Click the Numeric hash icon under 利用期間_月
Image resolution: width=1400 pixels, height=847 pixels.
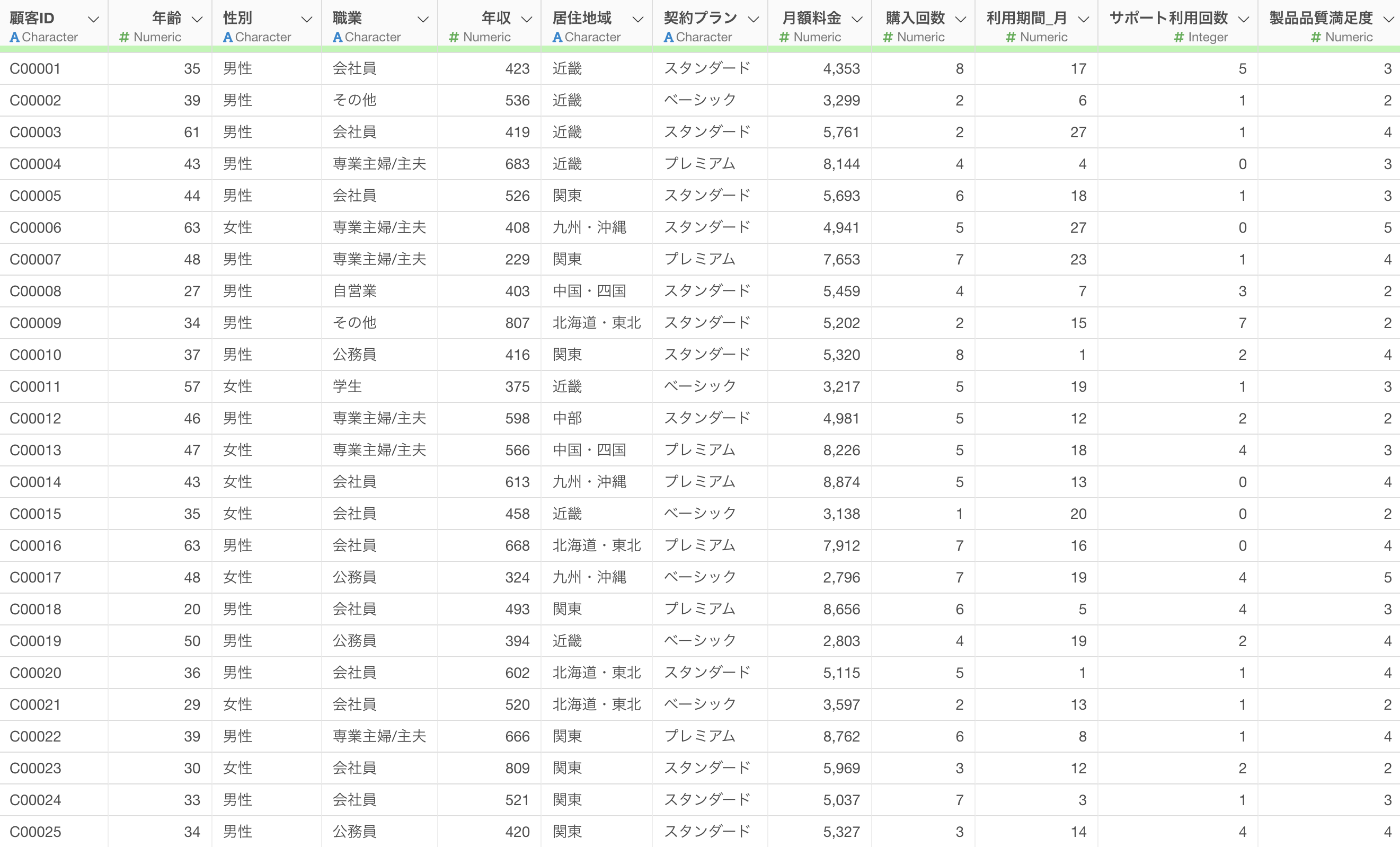pos(1010,38)
